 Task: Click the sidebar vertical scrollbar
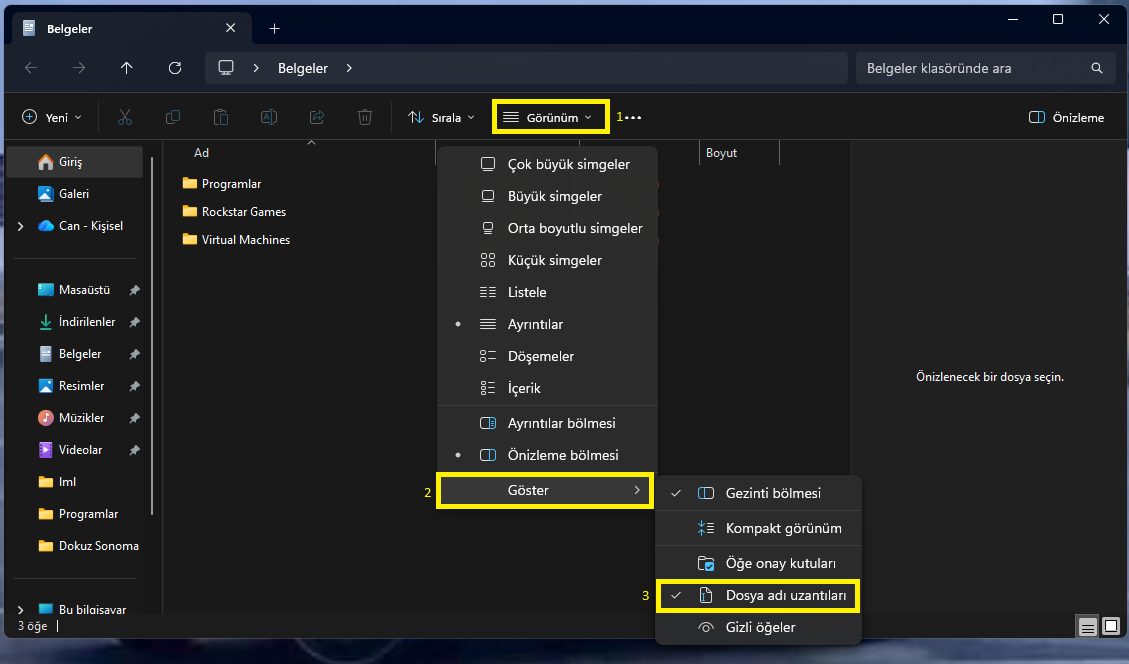(x=153, y=335)
